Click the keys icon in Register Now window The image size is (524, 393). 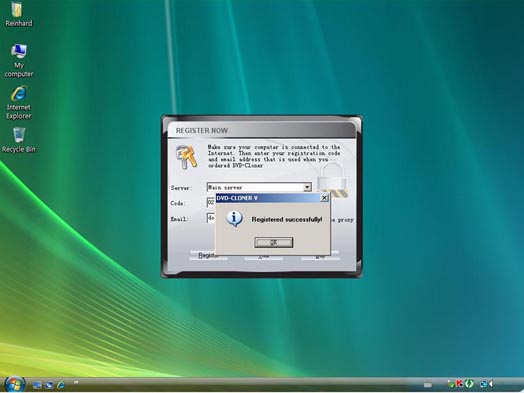coord(186,157)
